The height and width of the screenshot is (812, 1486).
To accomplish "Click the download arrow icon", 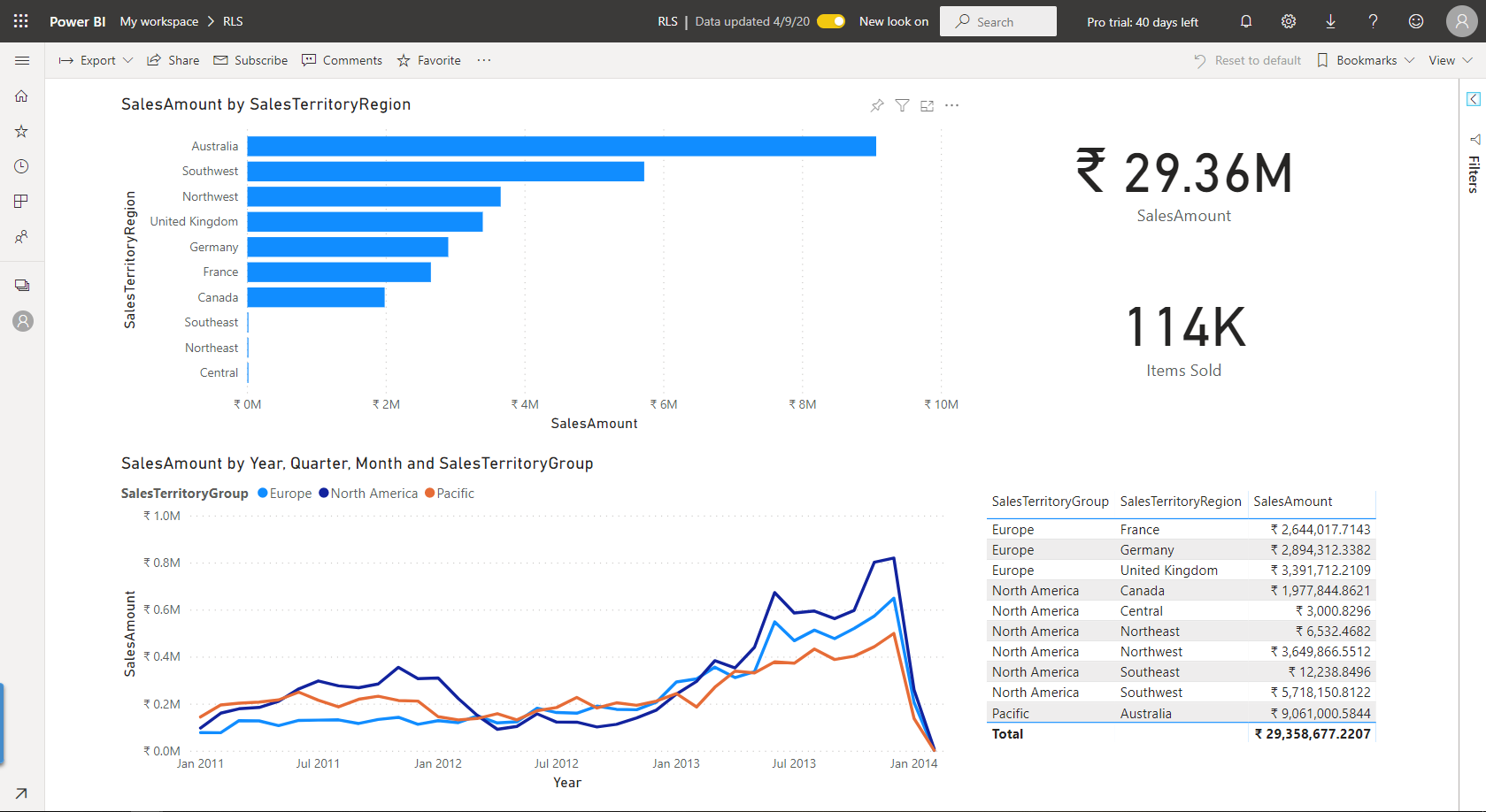I will click(1330, 21).
